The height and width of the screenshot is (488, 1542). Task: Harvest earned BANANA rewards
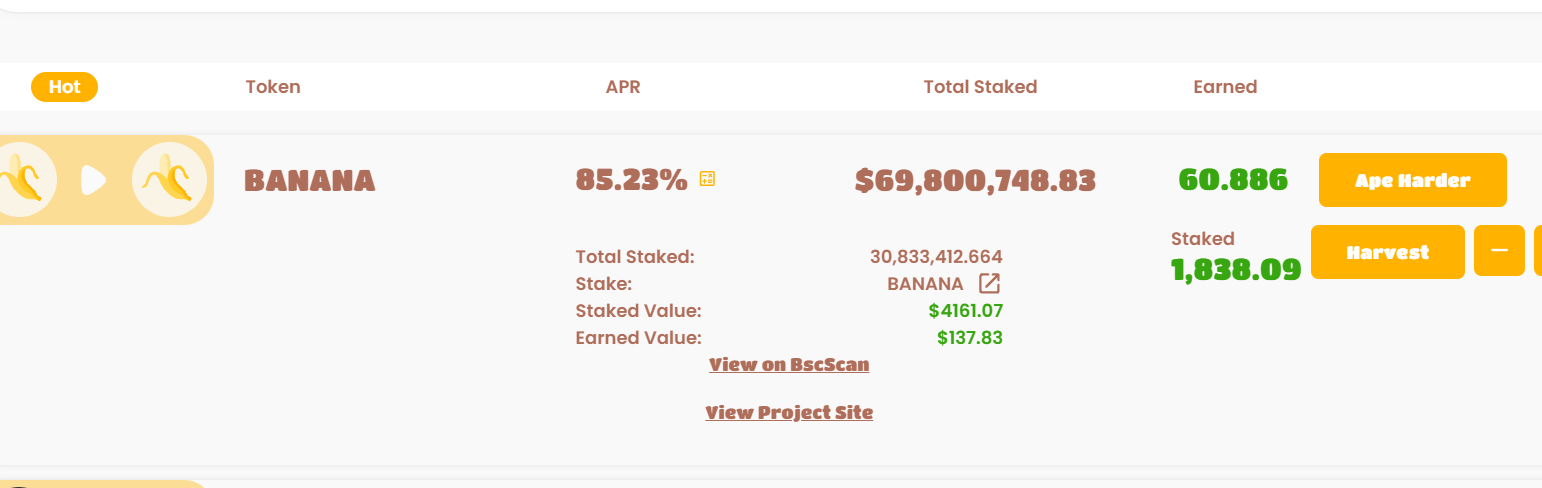point(1387,252)
